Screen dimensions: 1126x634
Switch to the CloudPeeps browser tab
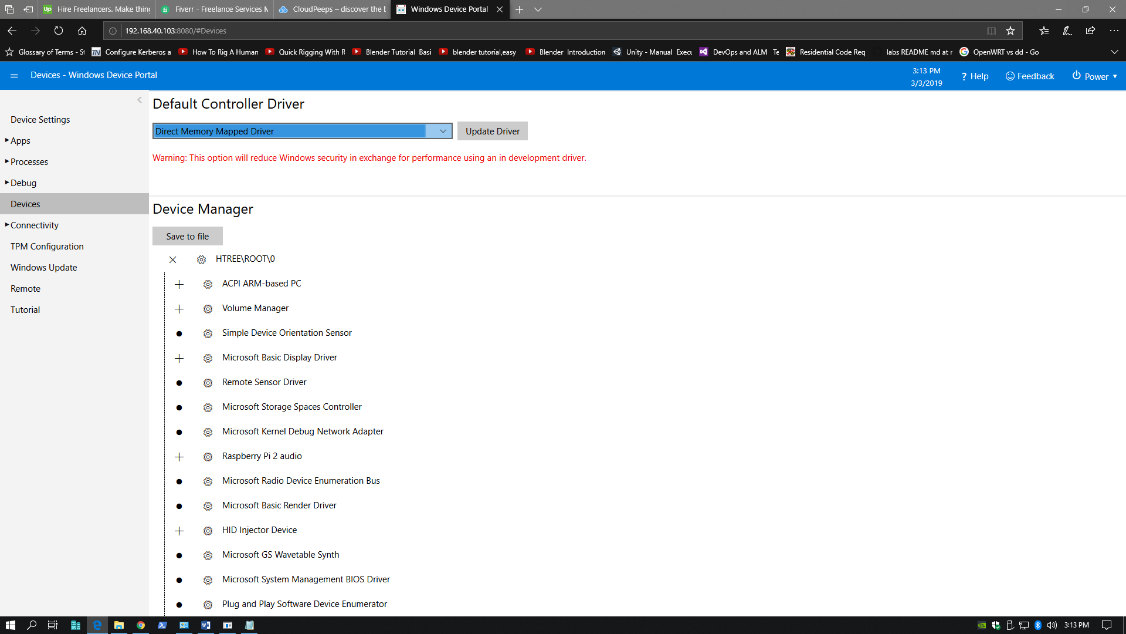[x=332, y=9]
